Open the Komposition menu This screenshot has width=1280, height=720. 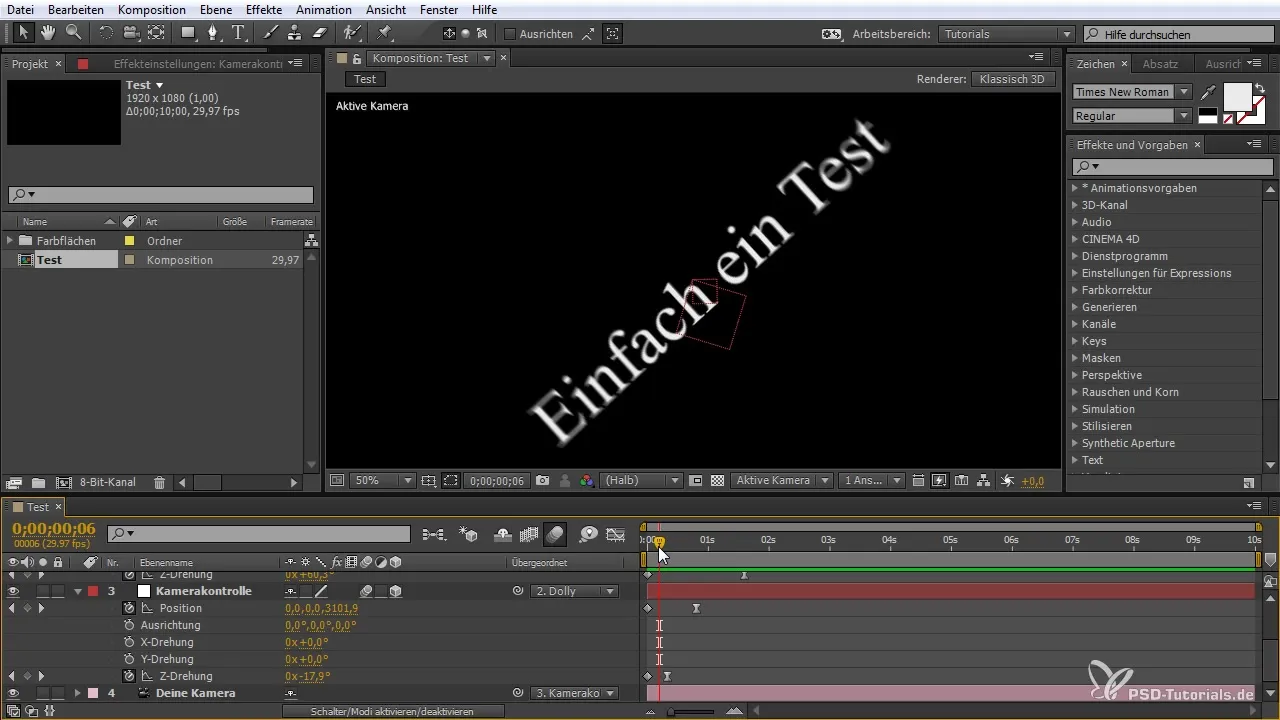(x=151, y=9)
